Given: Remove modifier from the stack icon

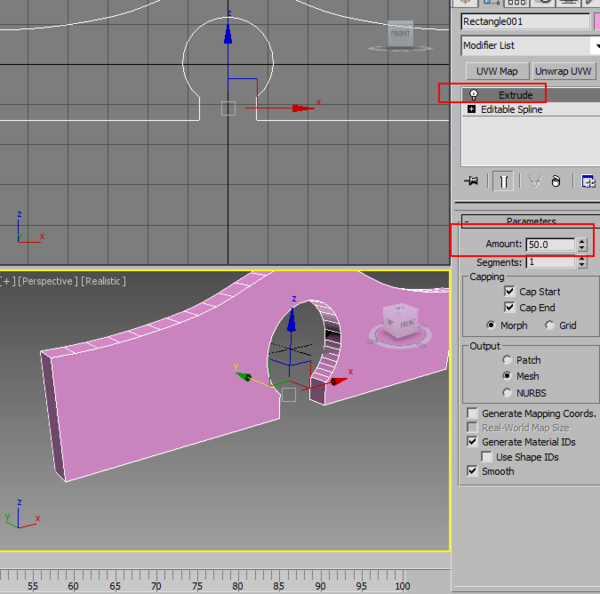Looking at the screenshot, I should [x=556, y=181].
